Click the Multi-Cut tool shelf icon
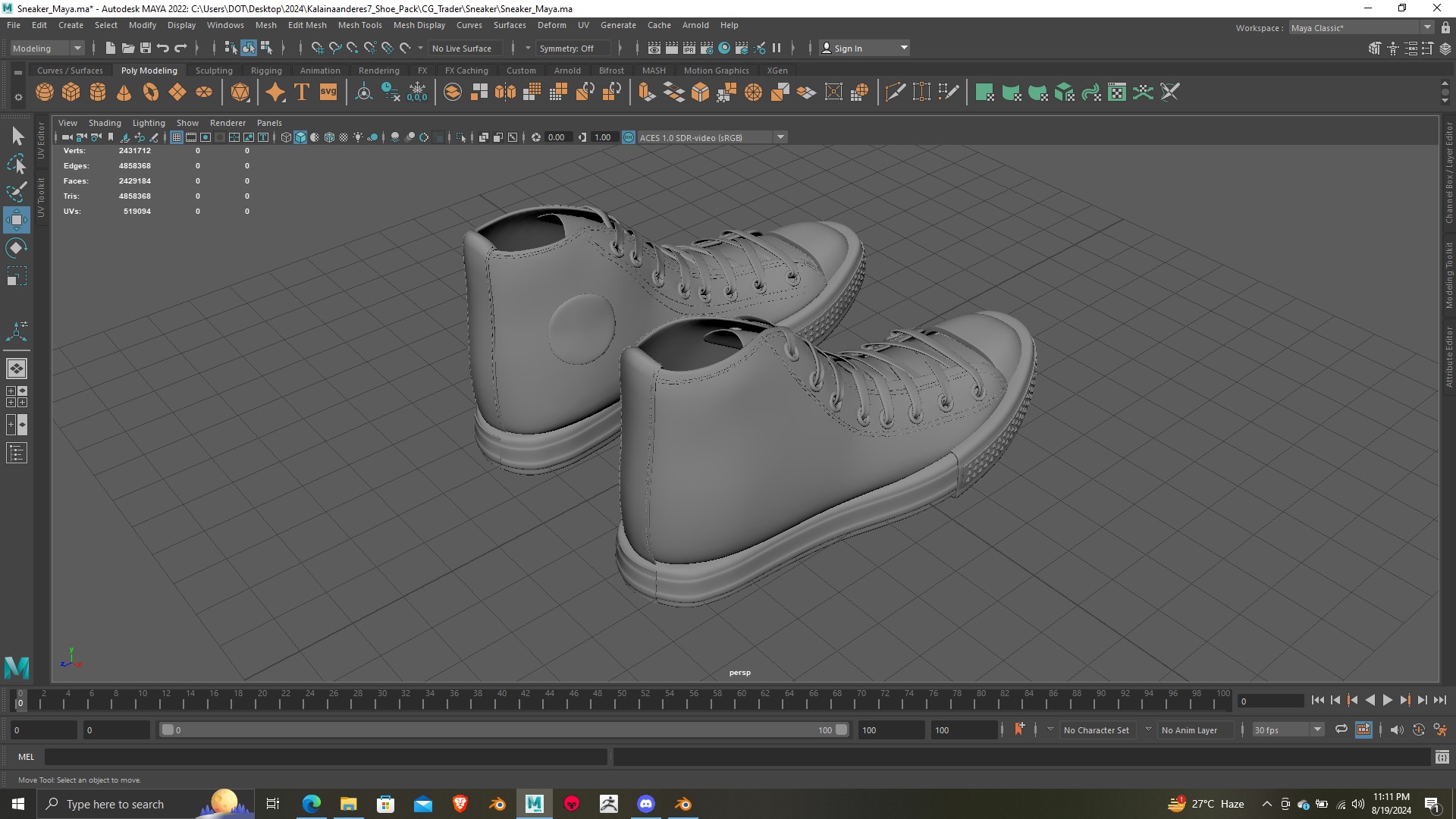This screenshot has width=1456, height=819. (895, 93)
